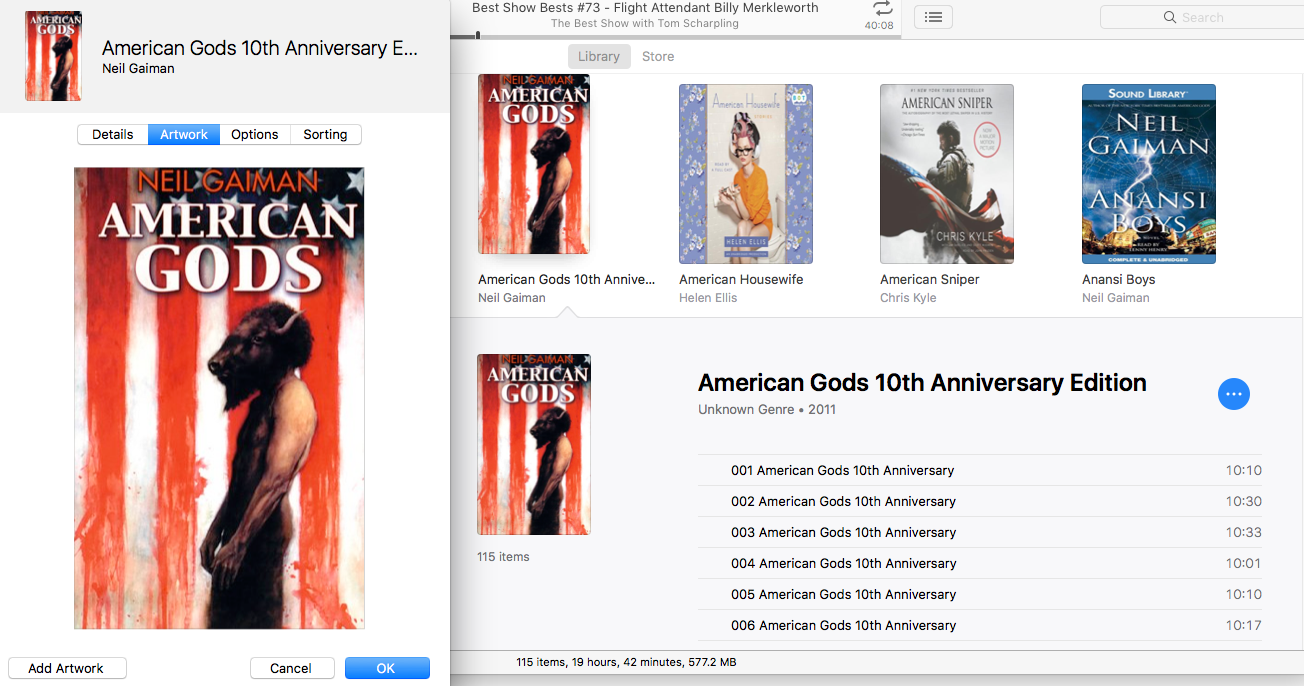Switch to Library view

[x=599, y=56]
